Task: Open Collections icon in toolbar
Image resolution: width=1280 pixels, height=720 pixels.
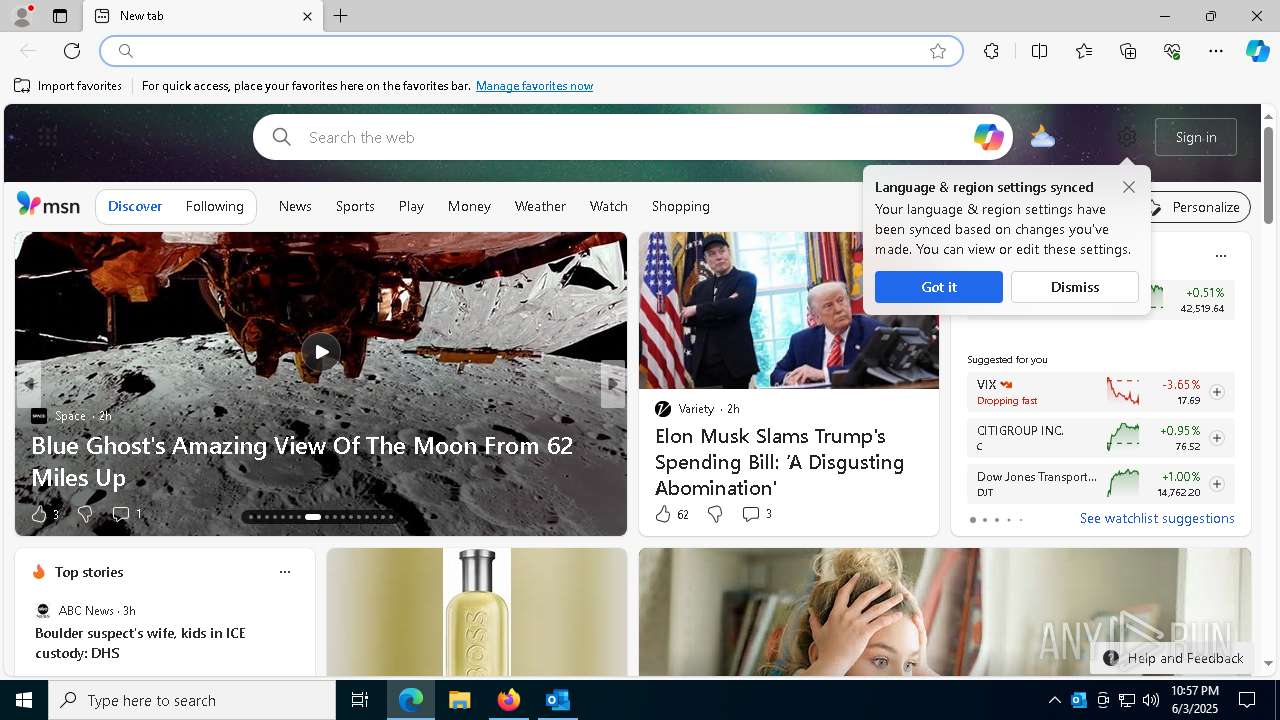Action: tap(1128, 51)
